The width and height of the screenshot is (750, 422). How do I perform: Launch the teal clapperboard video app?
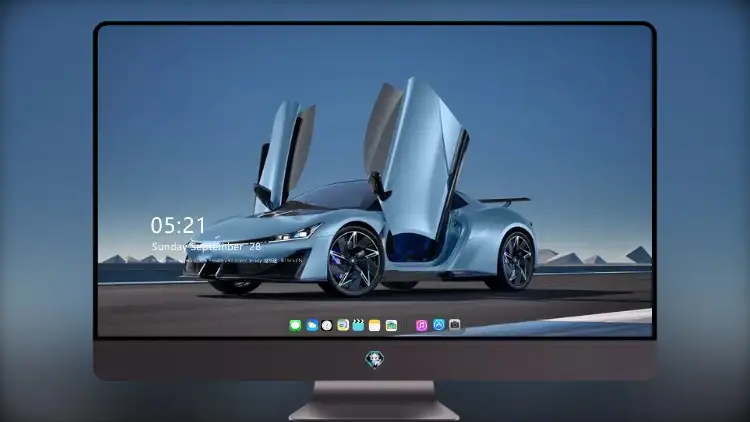tap(358, 325)
